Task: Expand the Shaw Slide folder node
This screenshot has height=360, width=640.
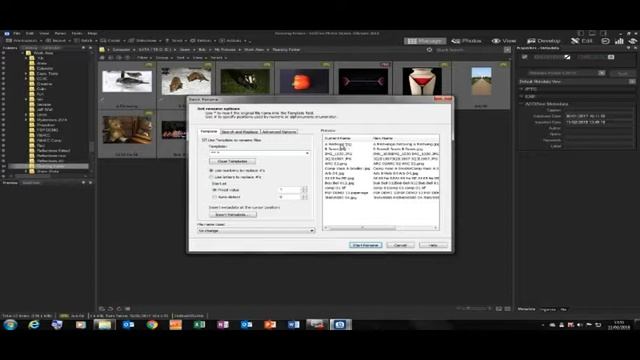Action: click(27, 171)
